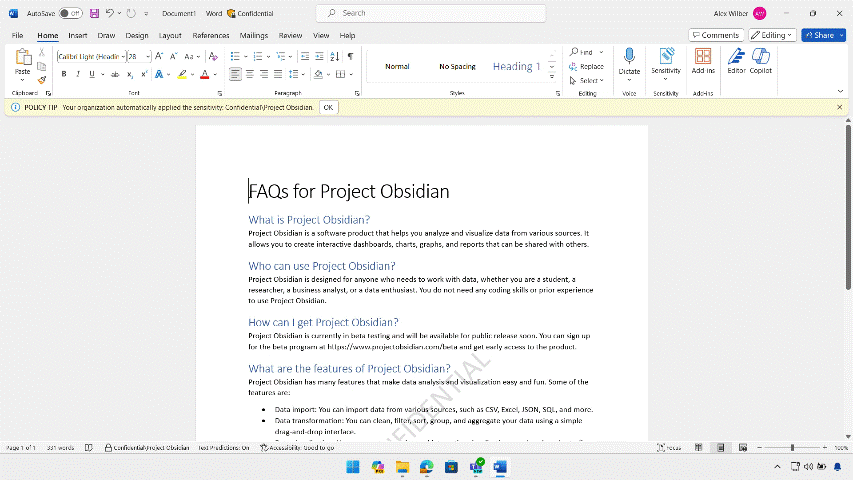The height and width of the screenshot is (480, 853).
Task: Click OK on the policy tip bar
Action: pos(328,106)
